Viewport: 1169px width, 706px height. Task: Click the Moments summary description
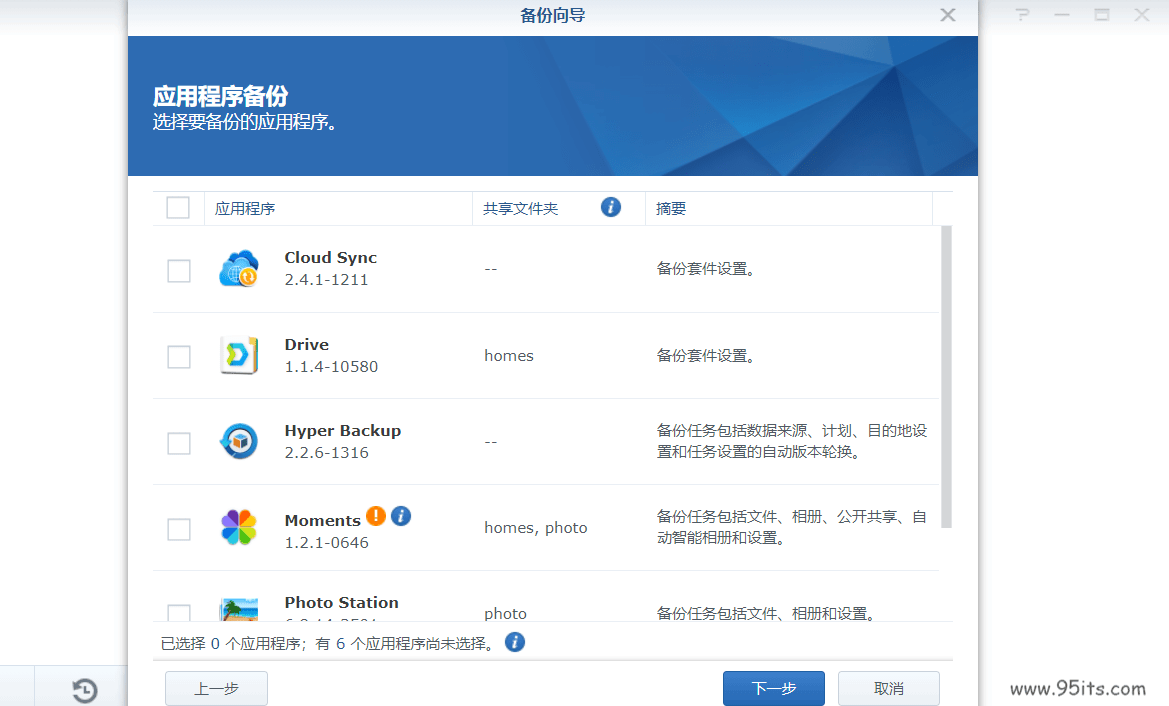(x=791, y=527)
